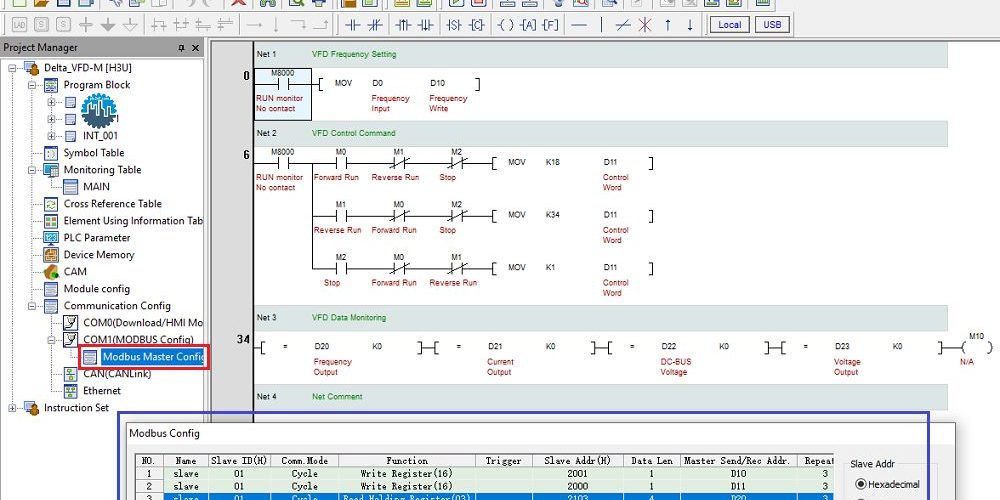Collapse the Monitoring Table node
1000x500 pixels.
pyautogui.click(x=32, y=170)
